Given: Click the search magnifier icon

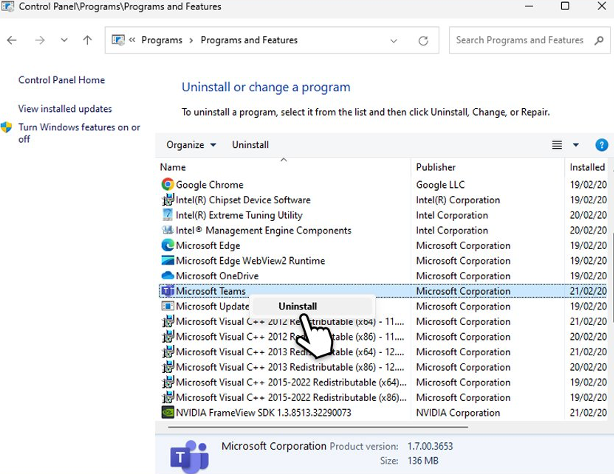Looking at the screenshot, I should pos(599,40).
